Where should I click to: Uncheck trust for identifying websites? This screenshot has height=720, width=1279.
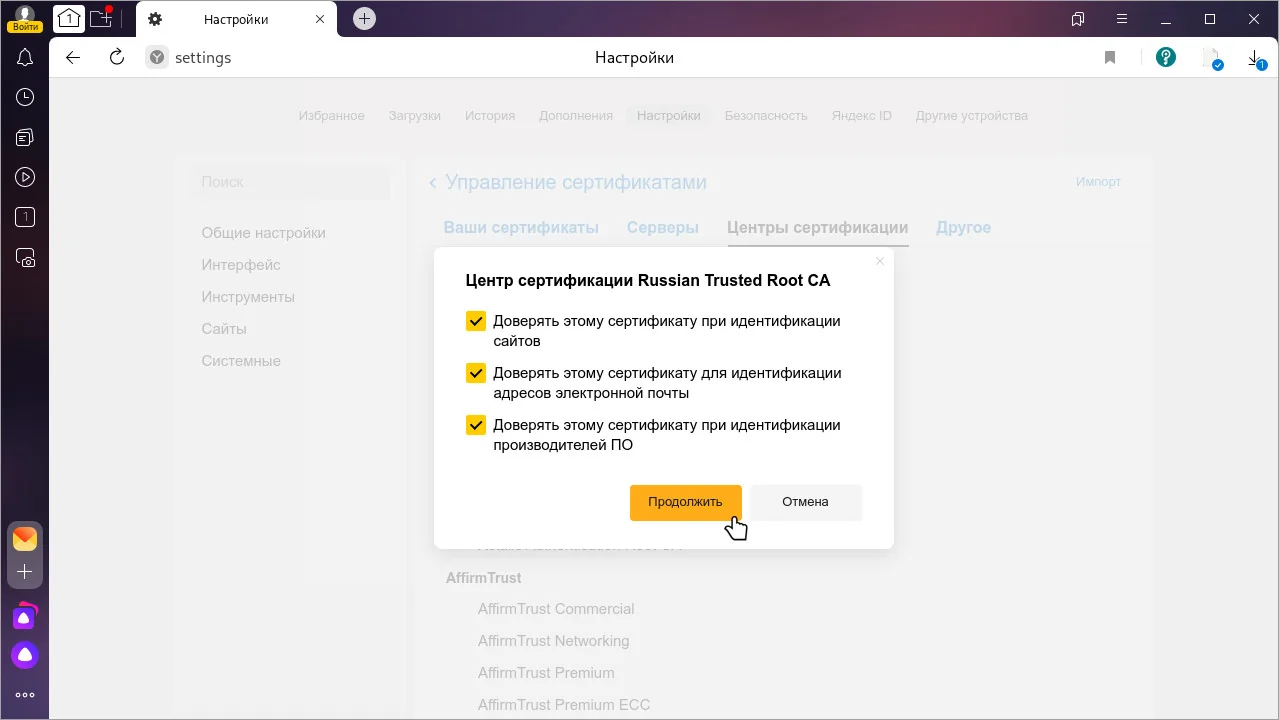476,322
